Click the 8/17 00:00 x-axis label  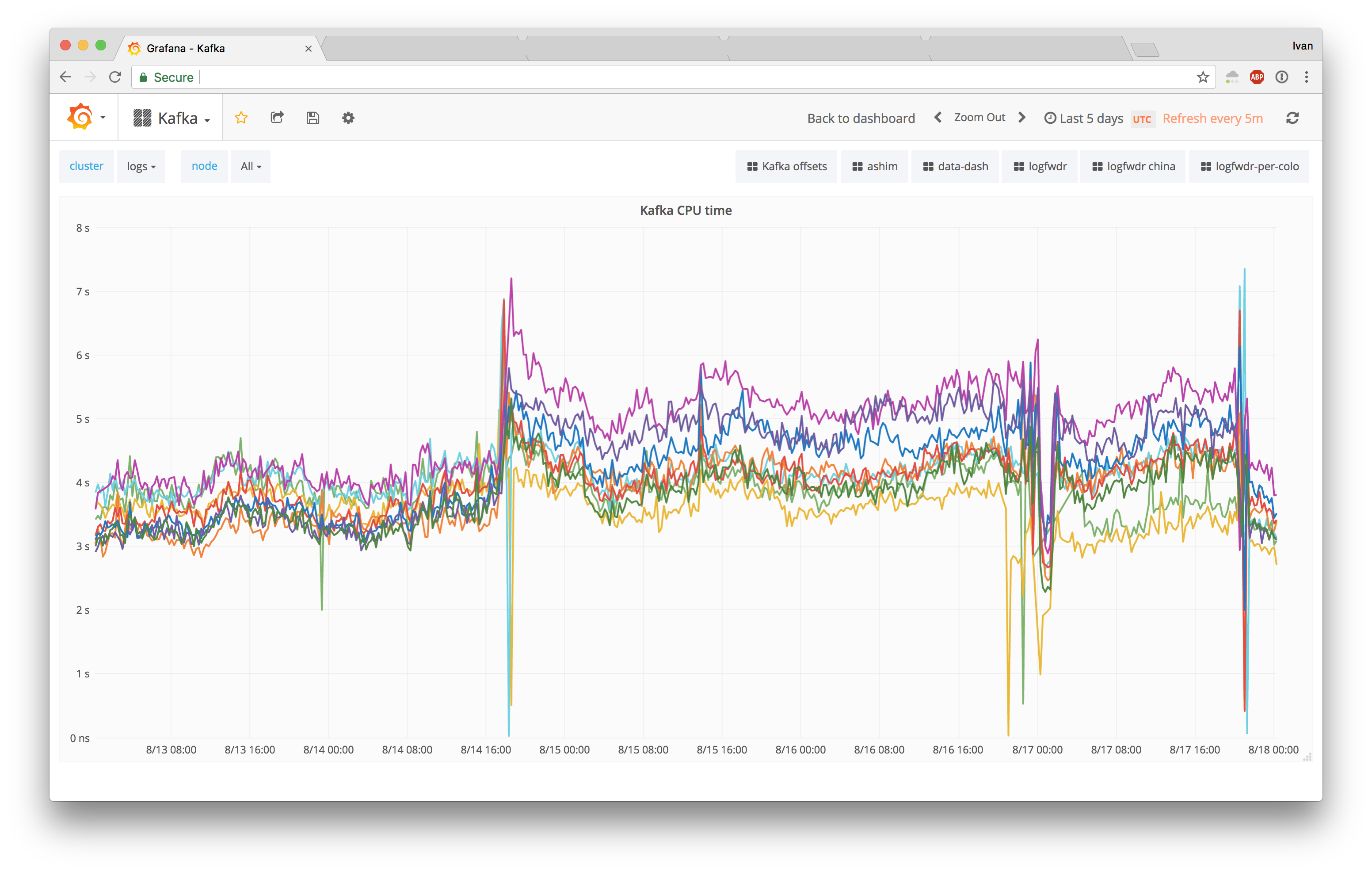pos(1037,750)
